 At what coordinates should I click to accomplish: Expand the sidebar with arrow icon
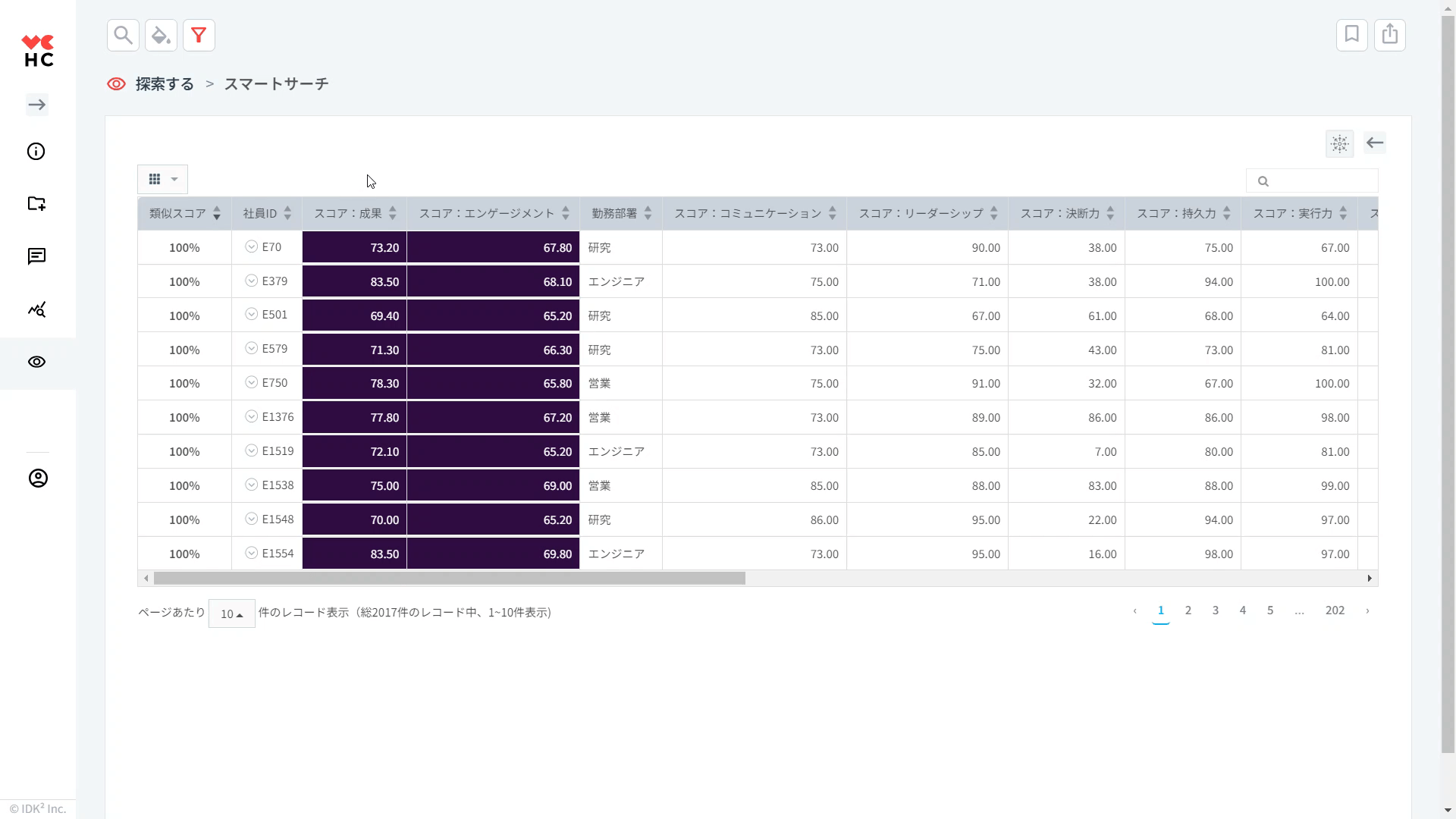[37, 105]
